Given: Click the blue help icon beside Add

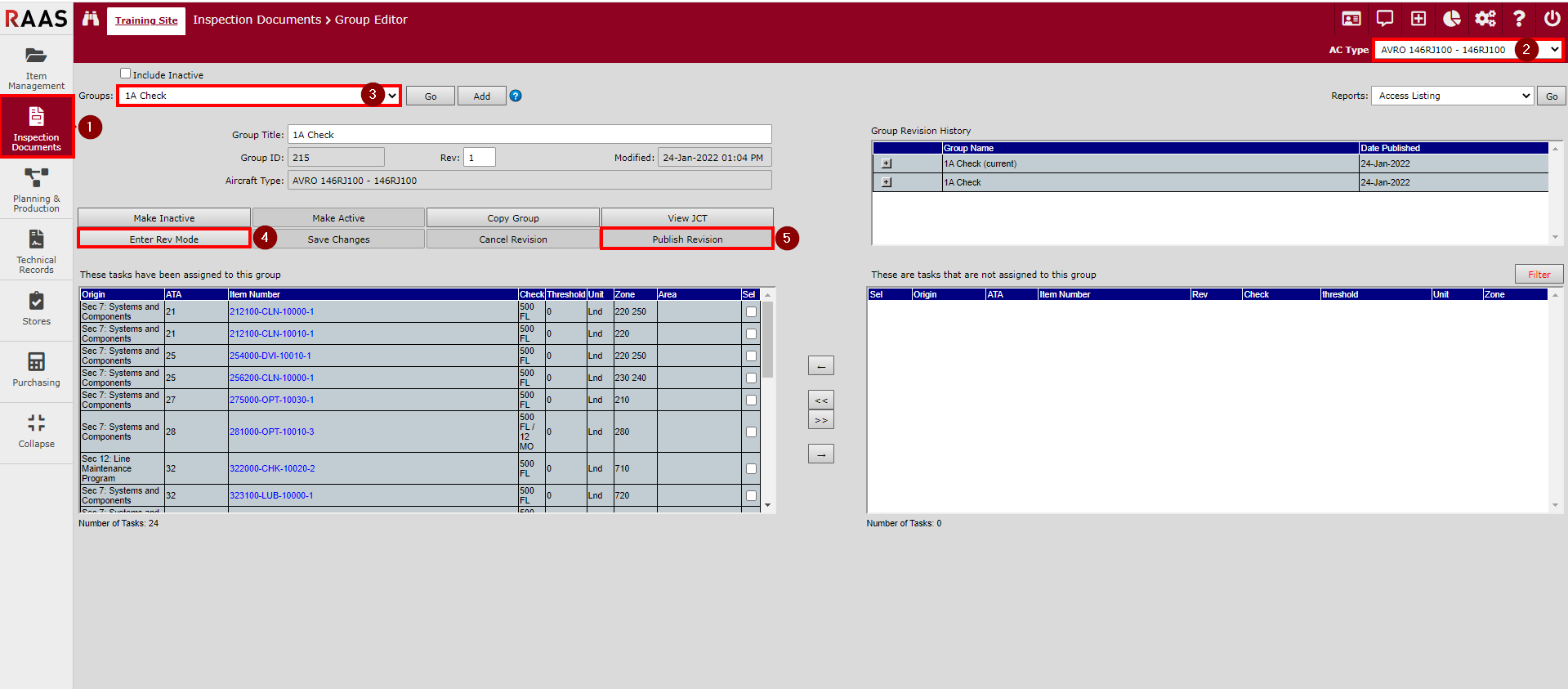Looking at the screenshot, I should pos(516,96).
